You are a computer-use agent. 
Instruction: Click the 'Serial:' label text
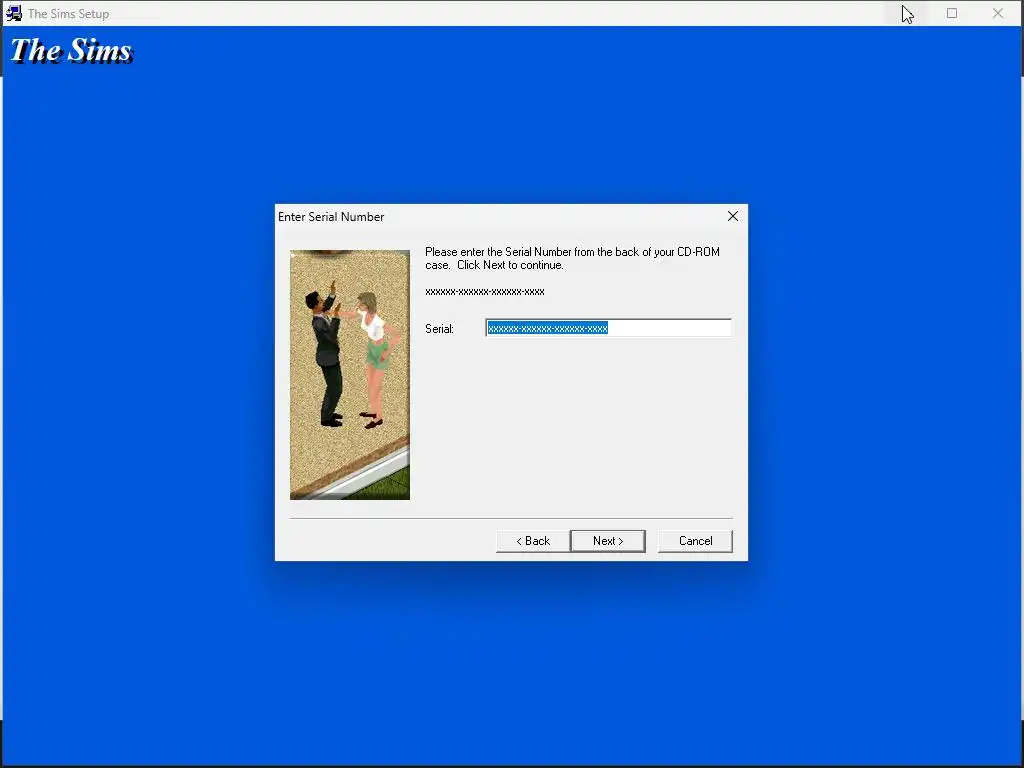click(439, 328)
